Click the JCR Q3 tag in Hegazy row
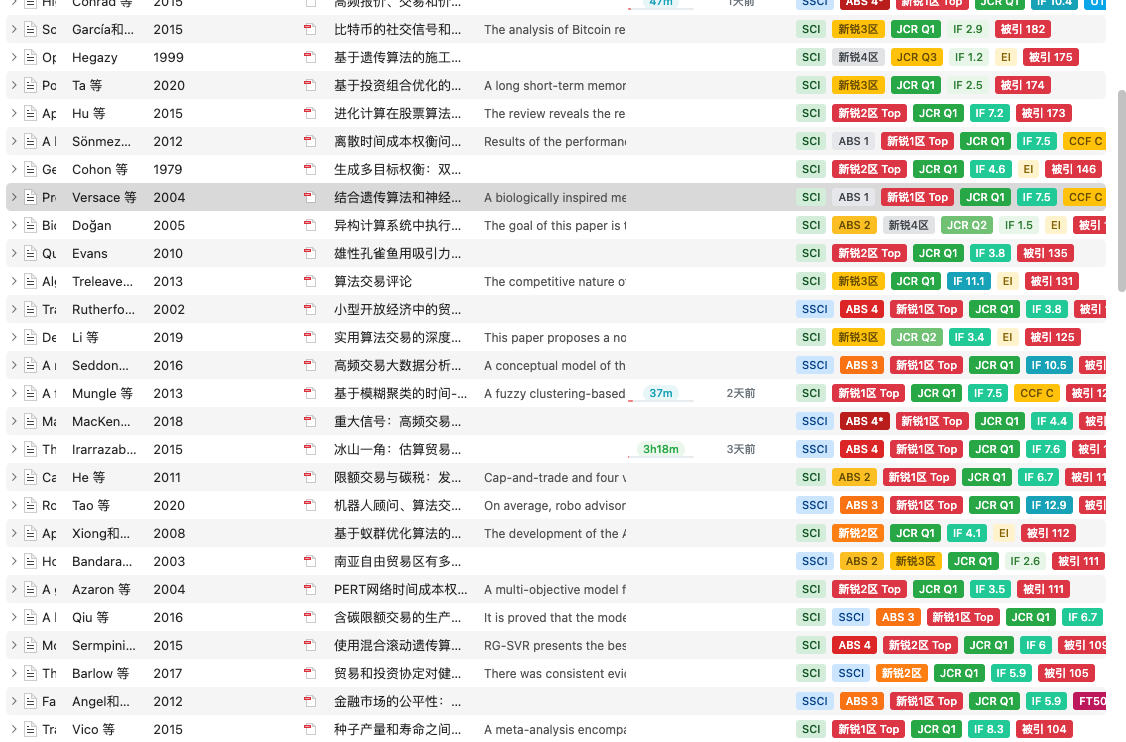Viewport: 1126px width, 742px height. 917,57
